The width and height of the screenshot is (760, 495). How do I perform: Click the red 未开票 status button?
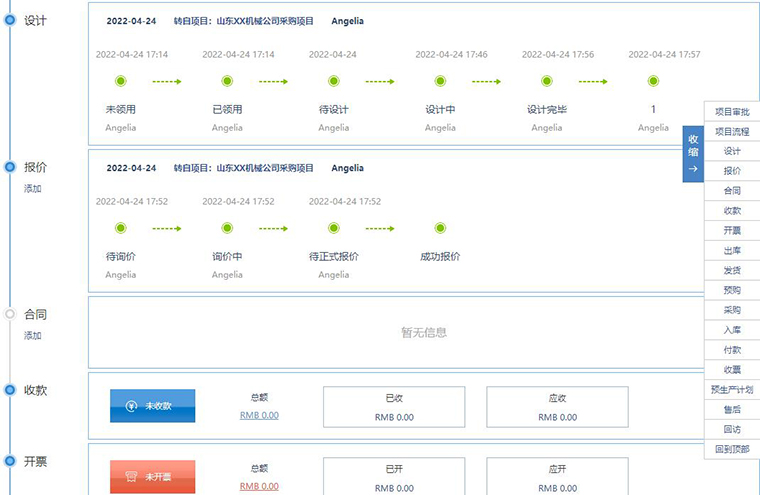153,477
